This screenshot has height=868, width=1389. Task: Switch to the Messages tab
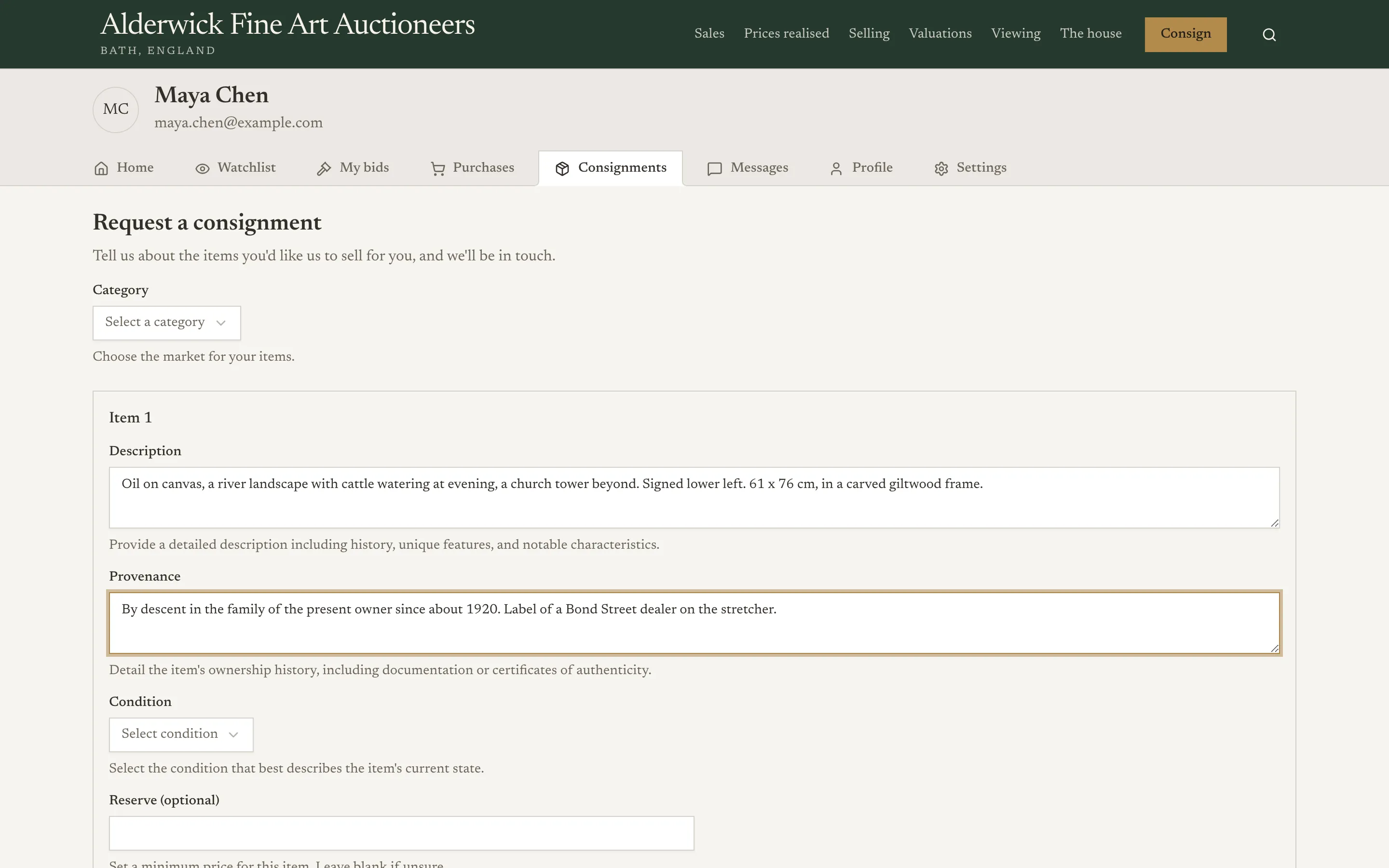(x=748, y=168)
